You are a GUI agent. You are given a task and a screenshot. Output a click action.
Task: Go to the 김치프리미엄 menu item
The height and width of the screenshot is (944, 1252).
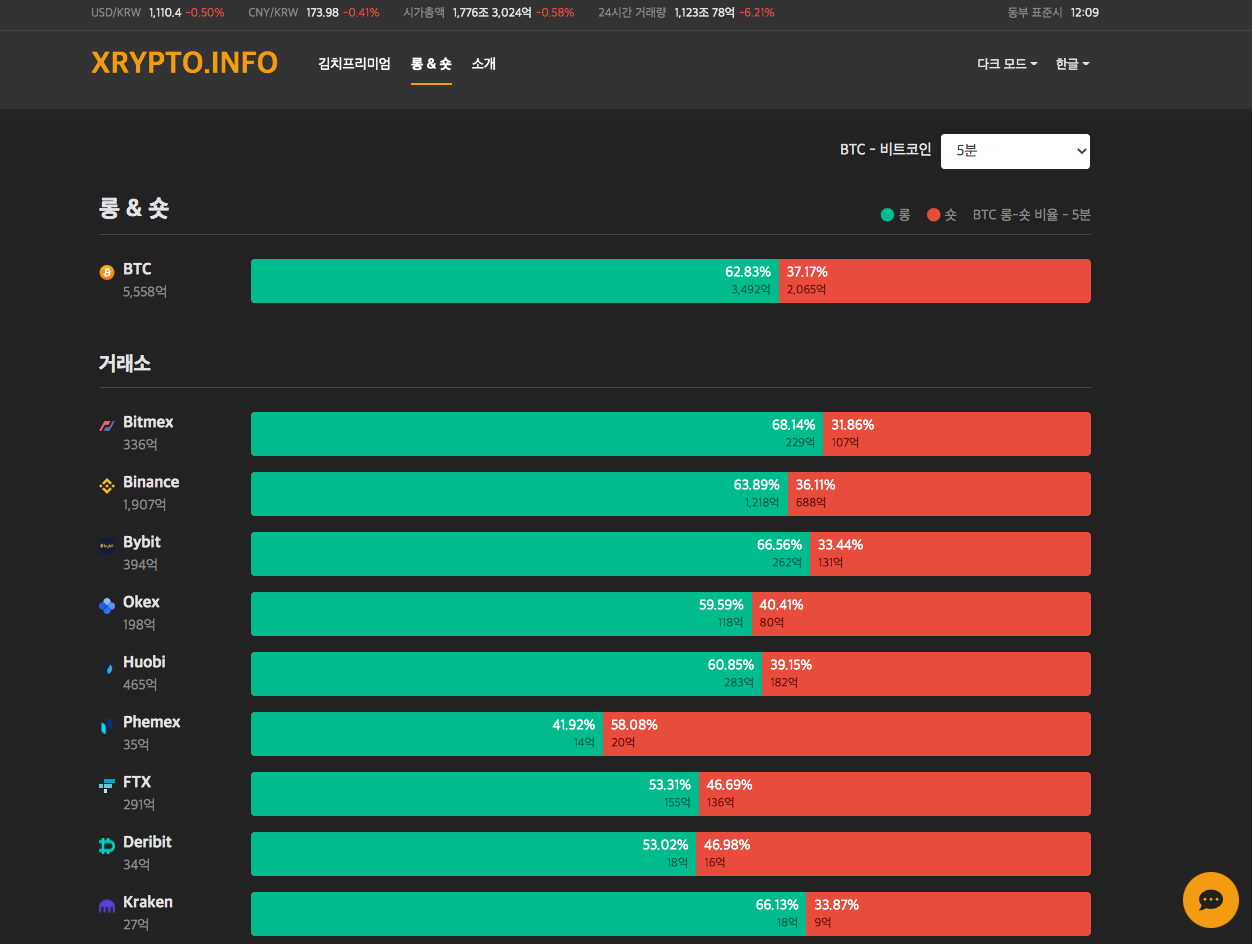pyautogui.click(x=354, y=64)
